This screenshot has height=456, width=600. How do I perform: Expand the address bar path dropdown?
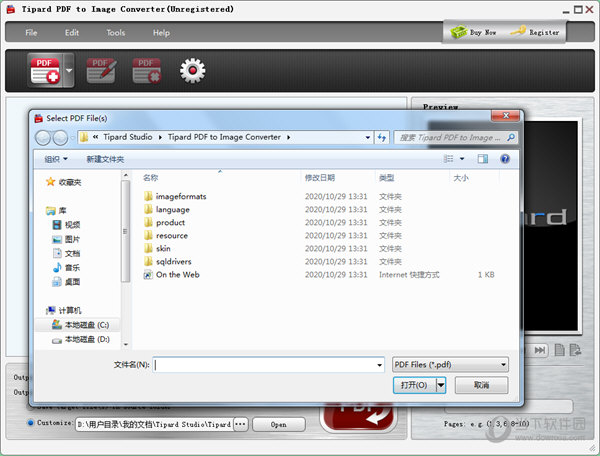tap(367, 137)
